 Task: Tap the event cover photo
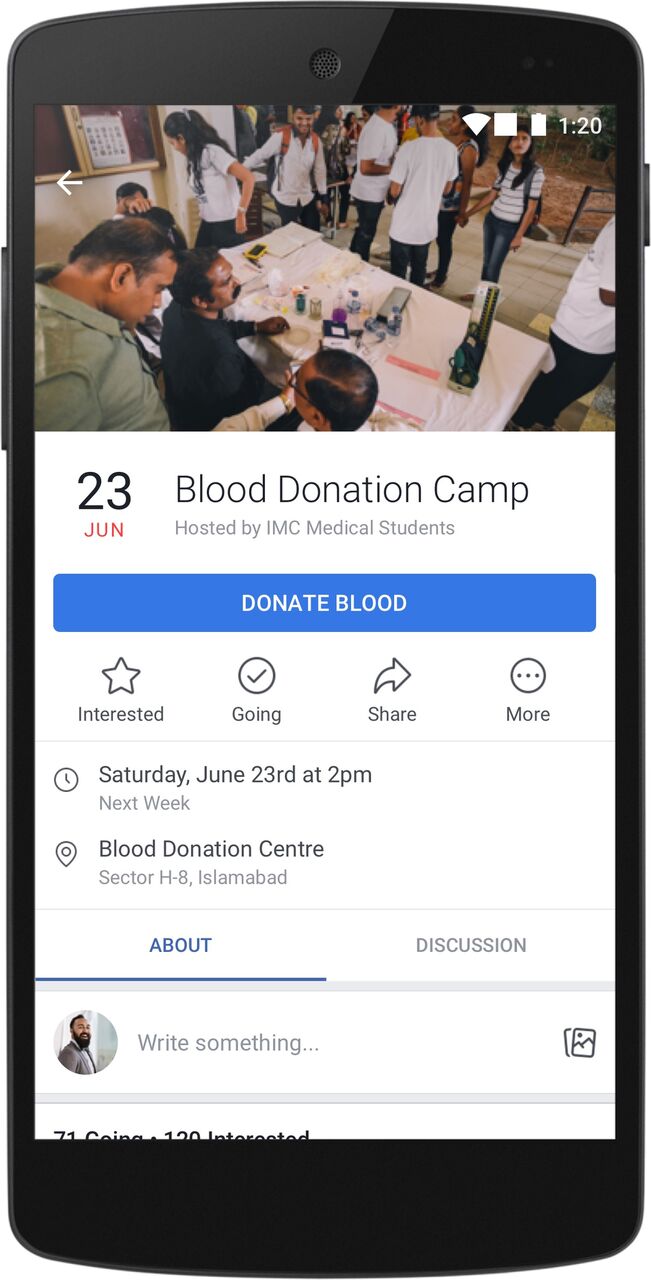pos(325,268)
